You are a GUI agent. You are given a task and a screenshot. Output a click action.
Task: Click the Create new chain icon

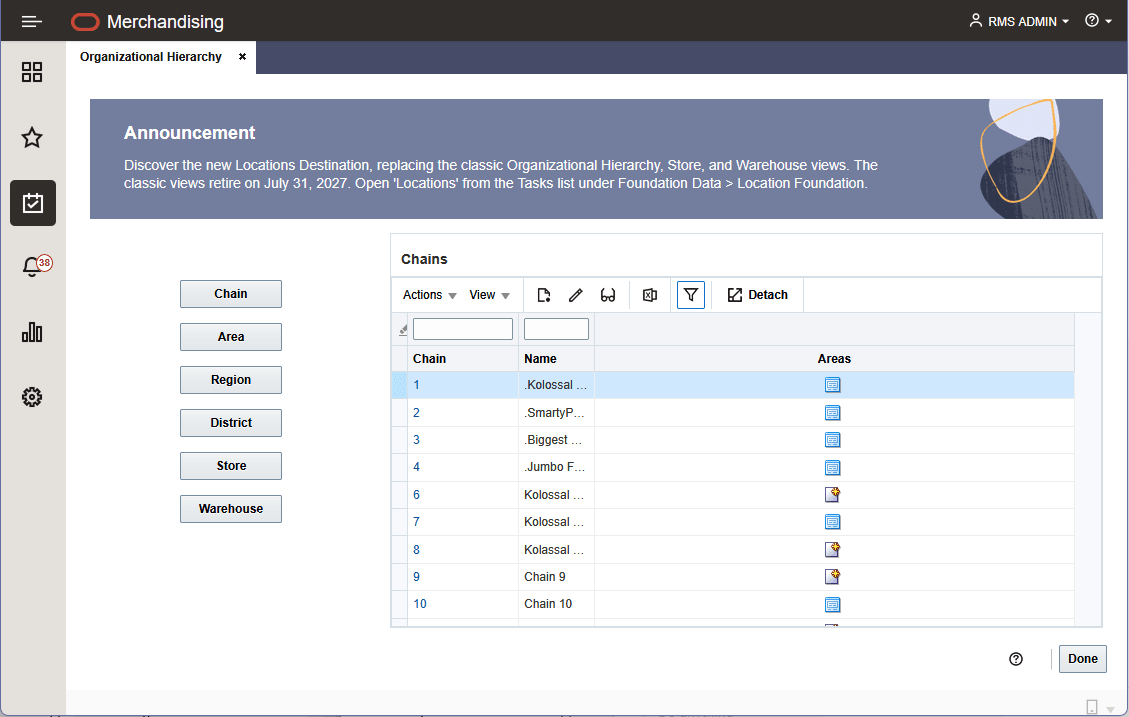click(544, 295)
